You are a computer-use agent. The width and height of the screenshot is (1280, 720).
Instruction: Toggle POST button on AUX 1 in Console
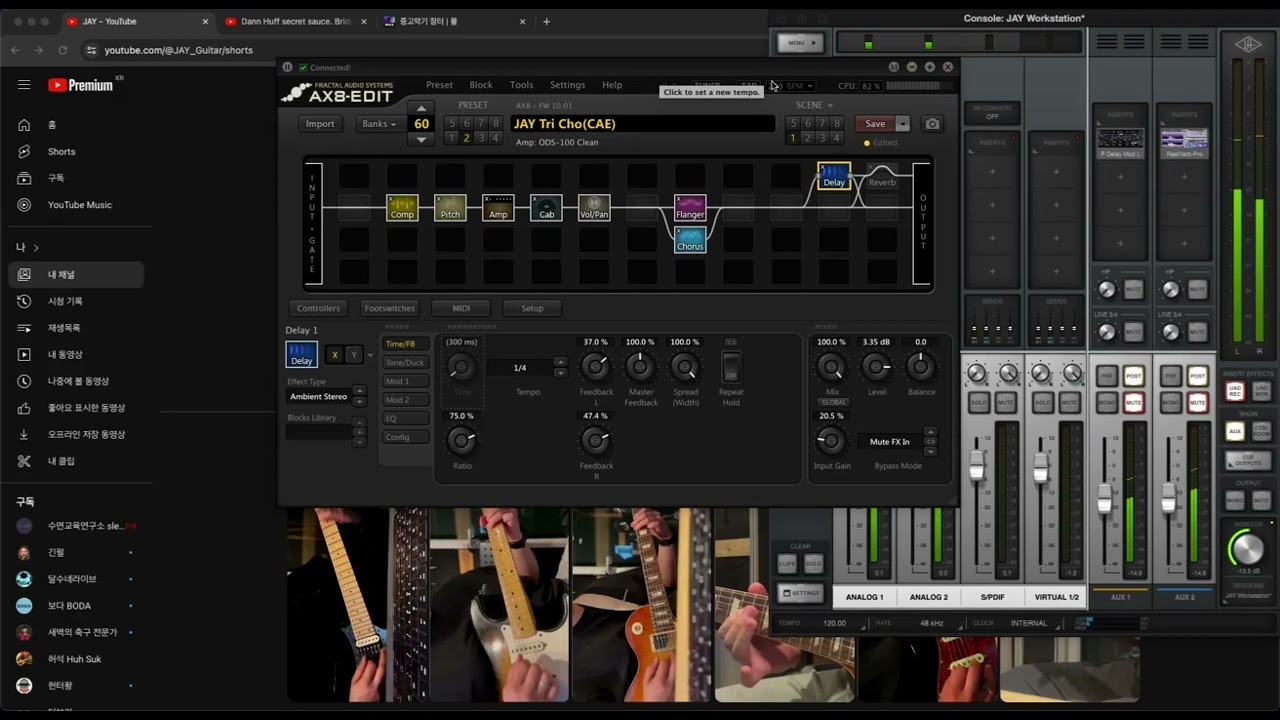[x=1134, y=376]
